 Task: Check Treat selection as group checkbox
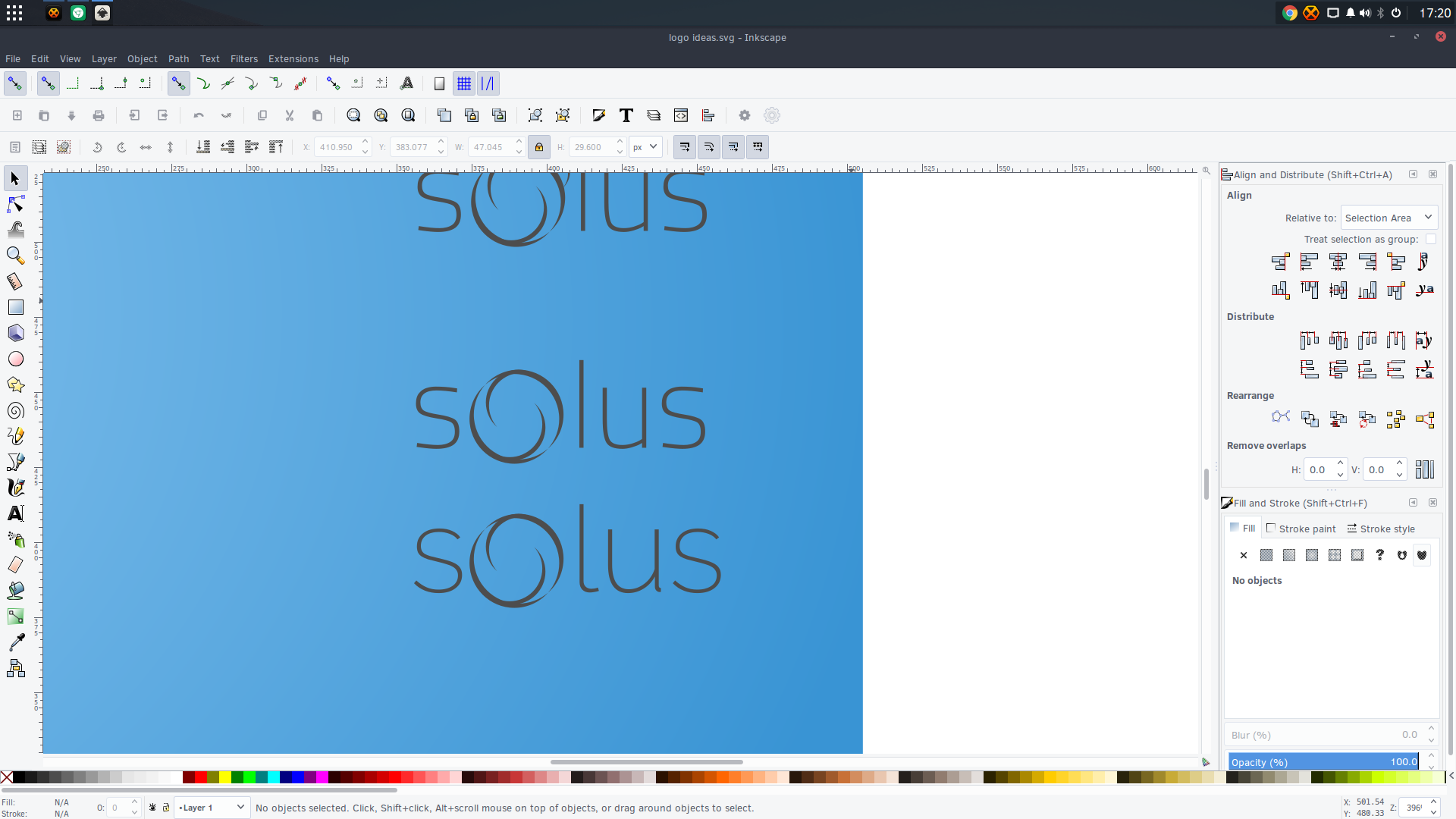coord(1430,239)
